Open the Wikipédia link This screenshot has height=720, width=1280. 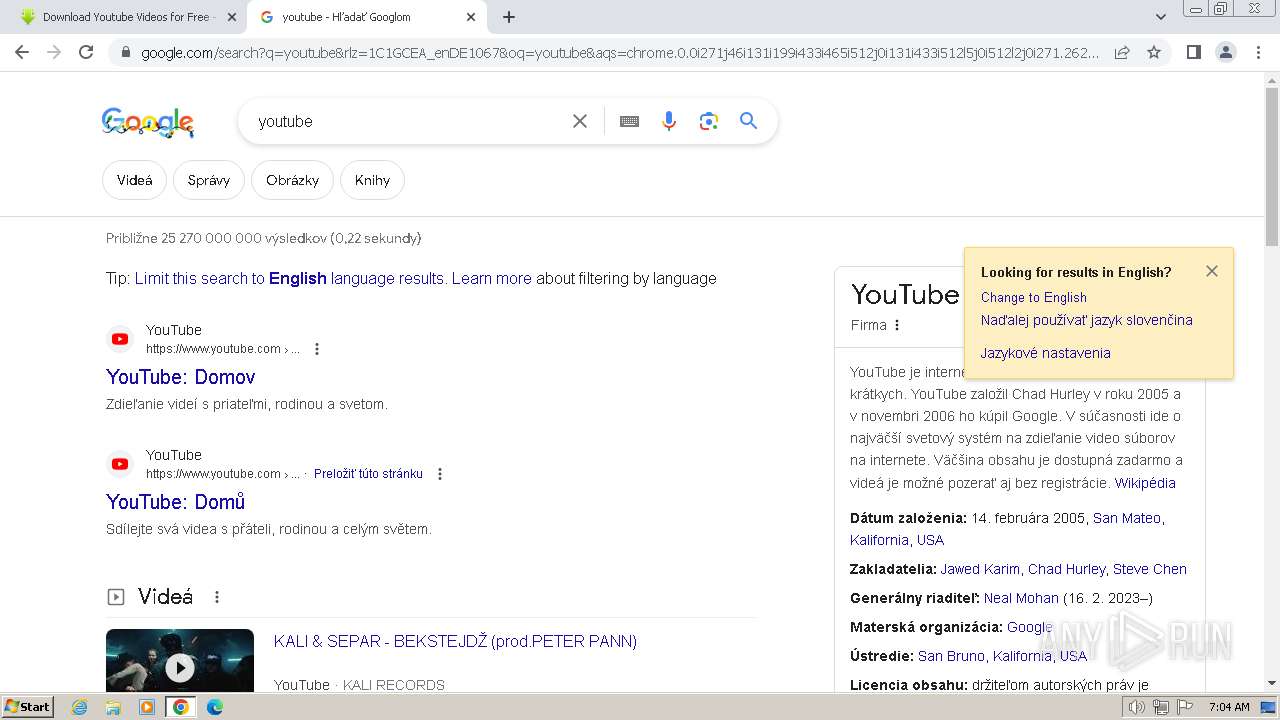pyautogui.click(x=1145, y=483)
